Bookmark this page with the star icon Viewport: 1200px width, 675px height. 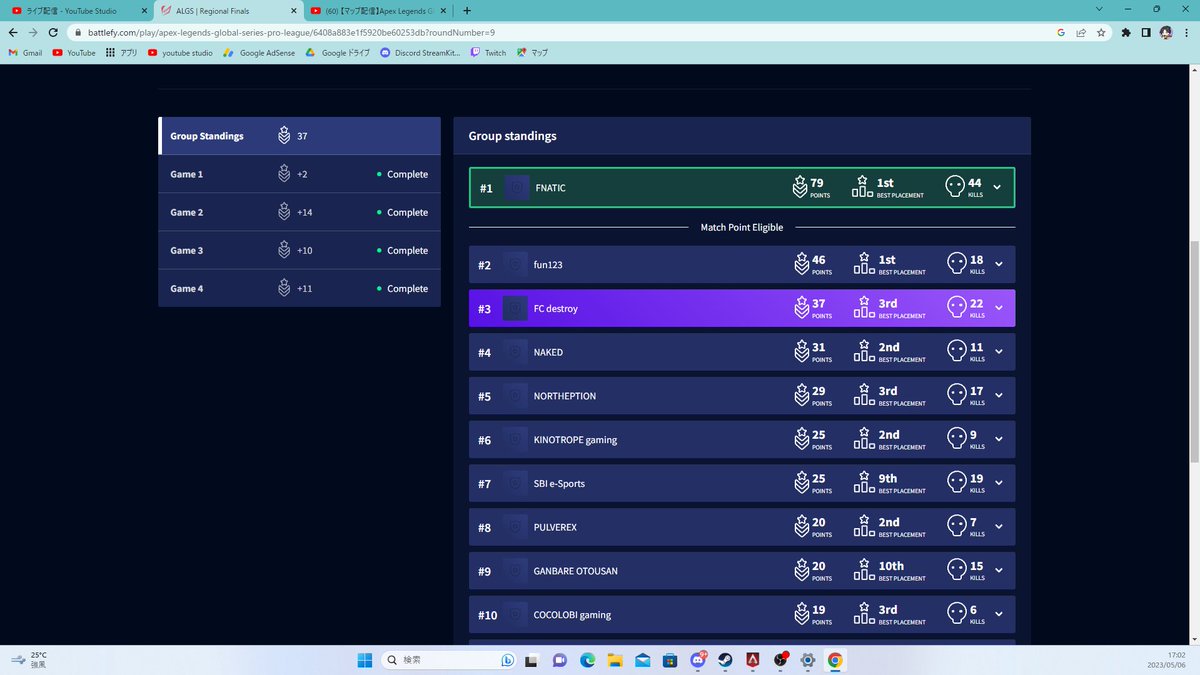coord(1101,32)
